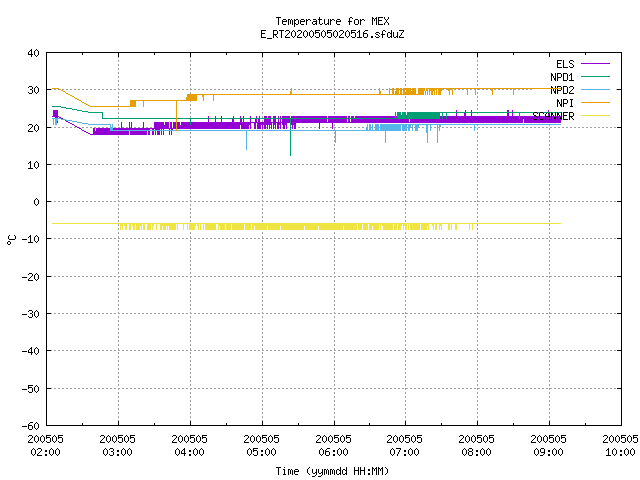Viewport: 640px width, 480px height.
Task: Click the x-axis tick label 06:00
Action: (333, 452)
